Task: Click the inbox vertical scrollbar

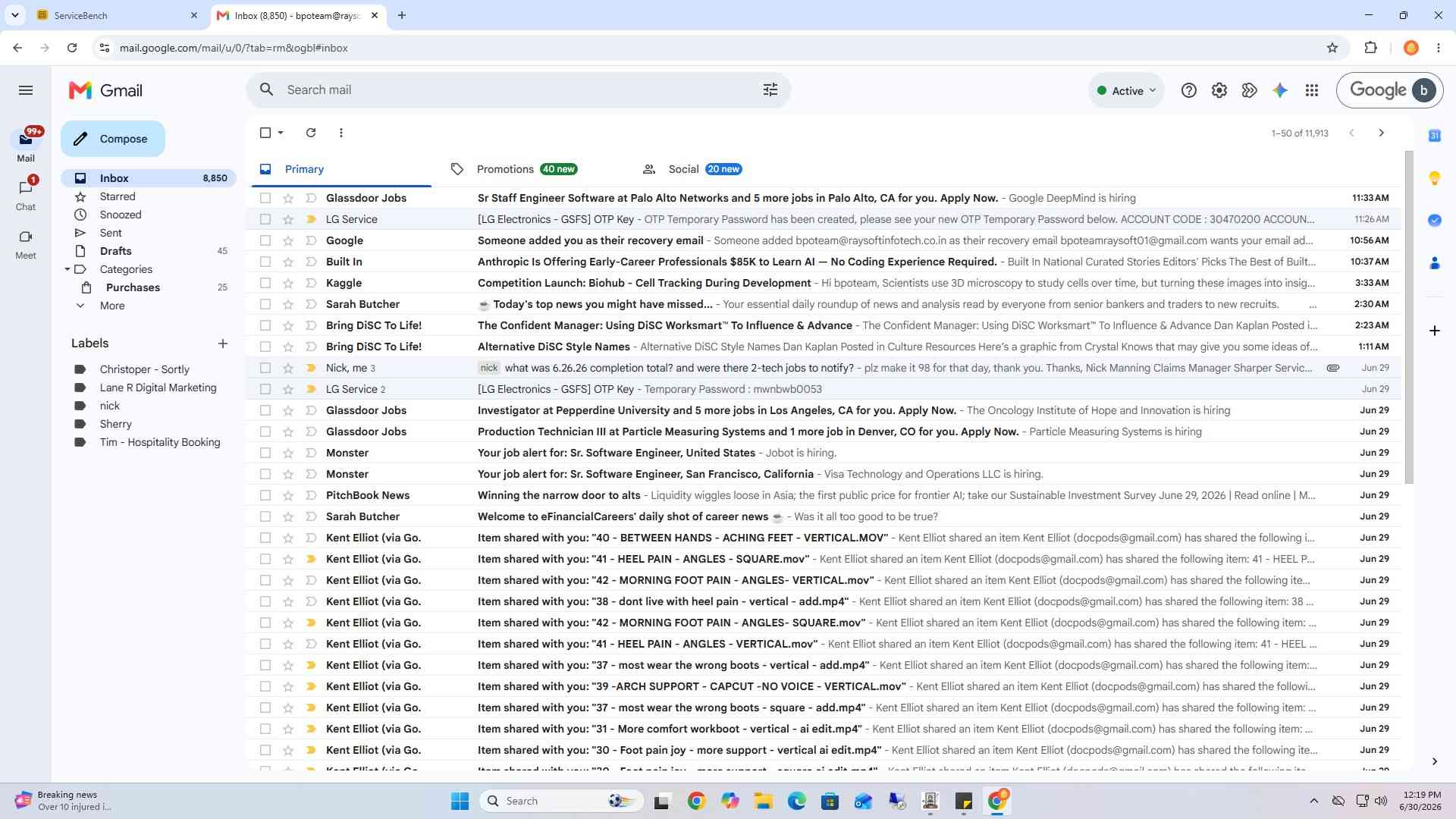Action: coord(1409,317)
